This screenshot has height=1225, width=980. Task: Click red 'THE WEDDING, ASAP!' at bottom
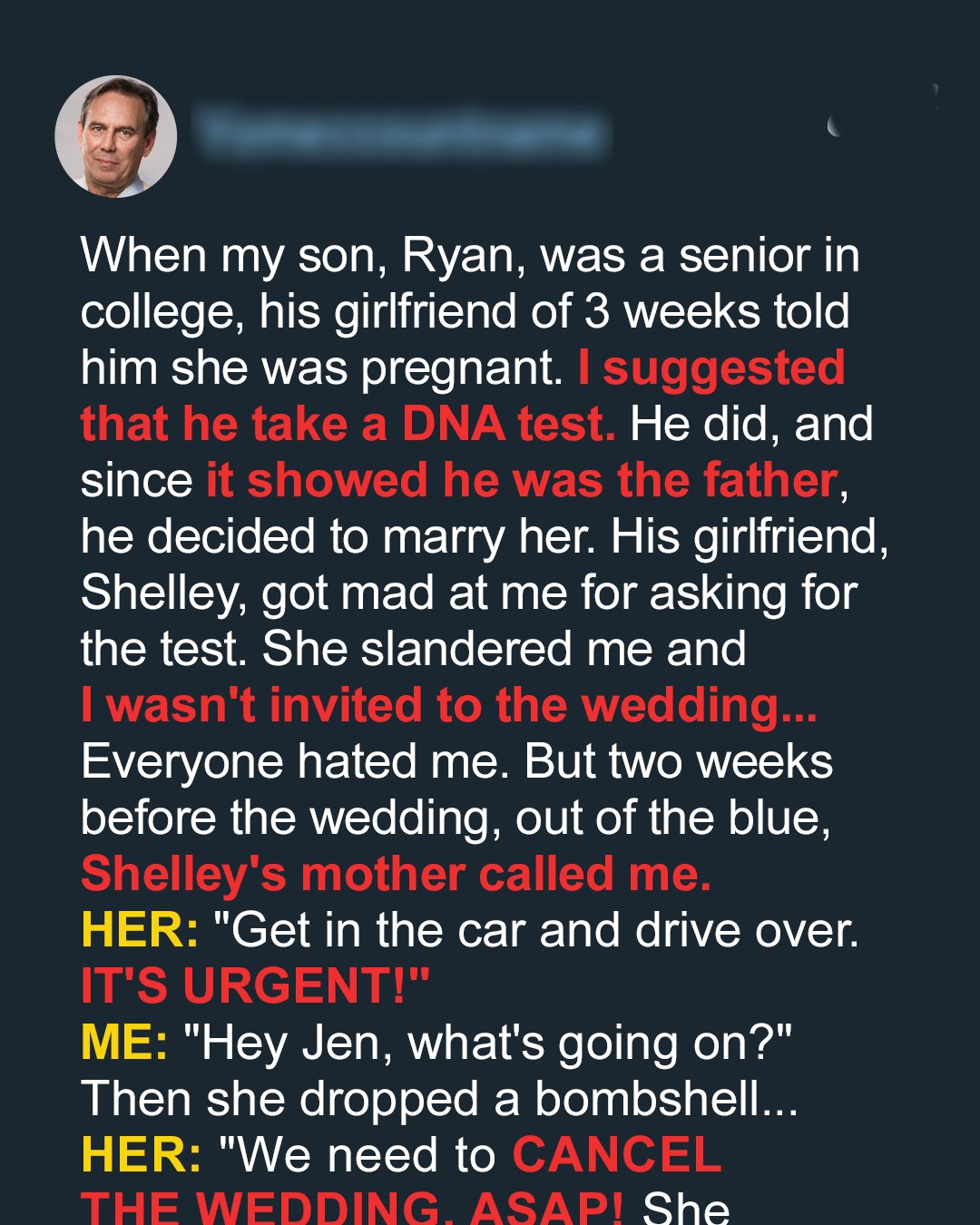pyautogui.click(x=352, y=1209)
